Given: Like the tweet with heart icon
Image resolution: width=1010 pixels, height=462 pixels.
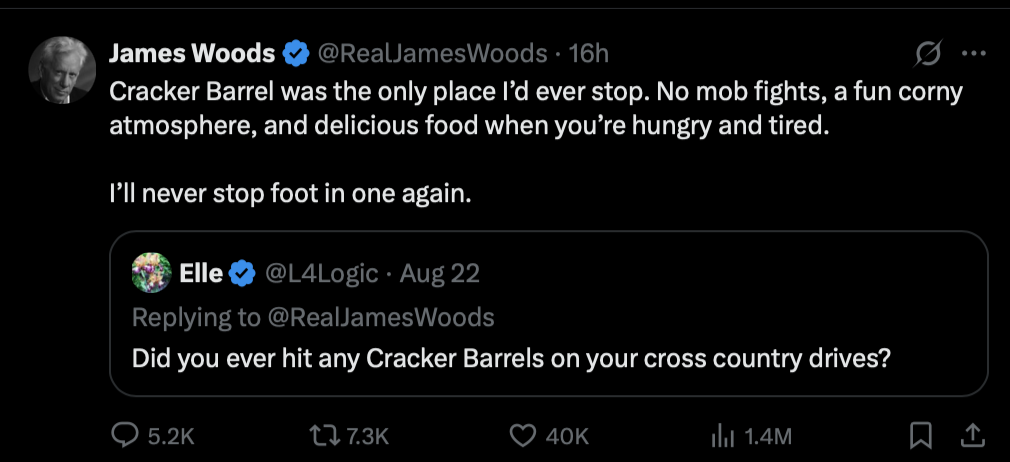Looking at the screenshot, I should click(x=524, y=435).
